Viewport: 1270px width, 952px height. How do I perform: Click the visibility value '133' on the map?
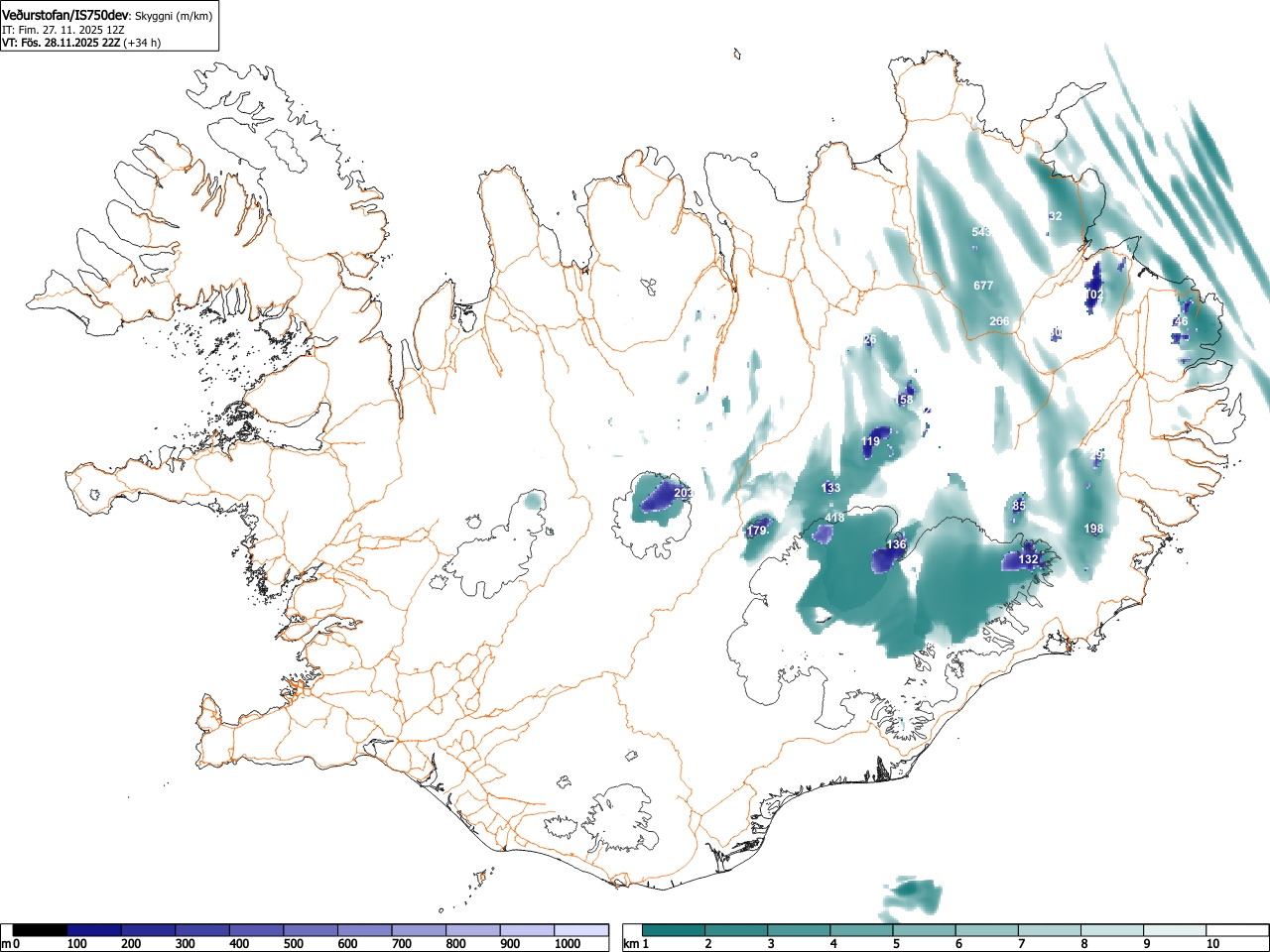[x=831, y=488]
